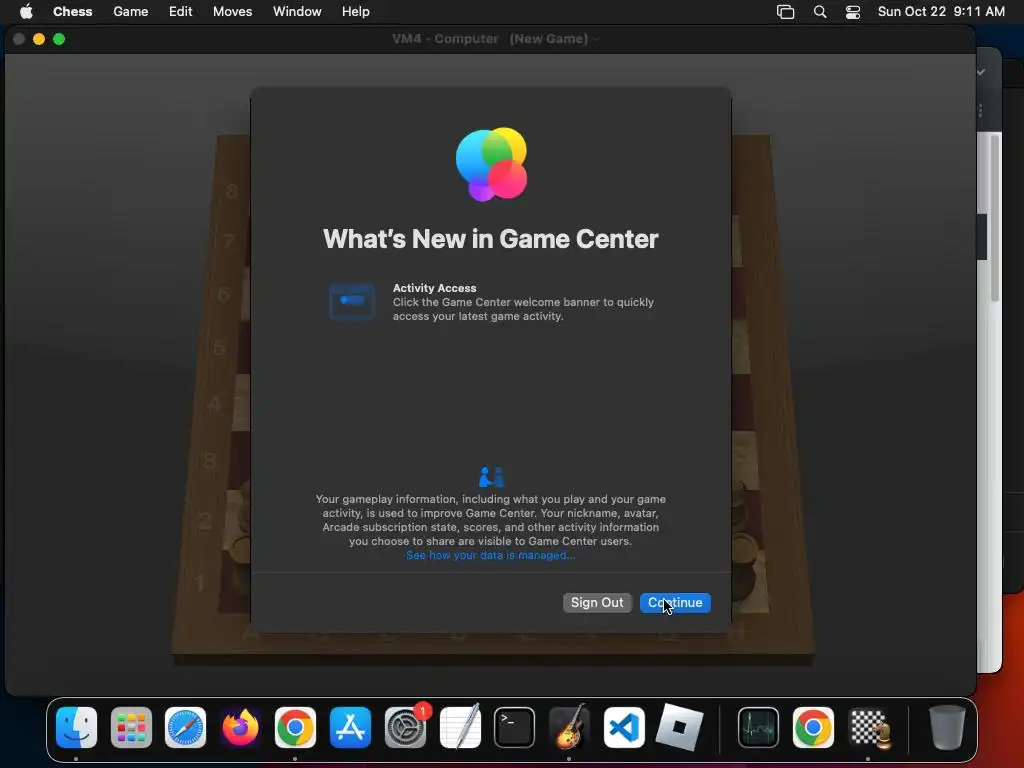This screenshot has width=1024, height=768.
Task: Open TextEdit from the Dock
Action: coord(460,727)
